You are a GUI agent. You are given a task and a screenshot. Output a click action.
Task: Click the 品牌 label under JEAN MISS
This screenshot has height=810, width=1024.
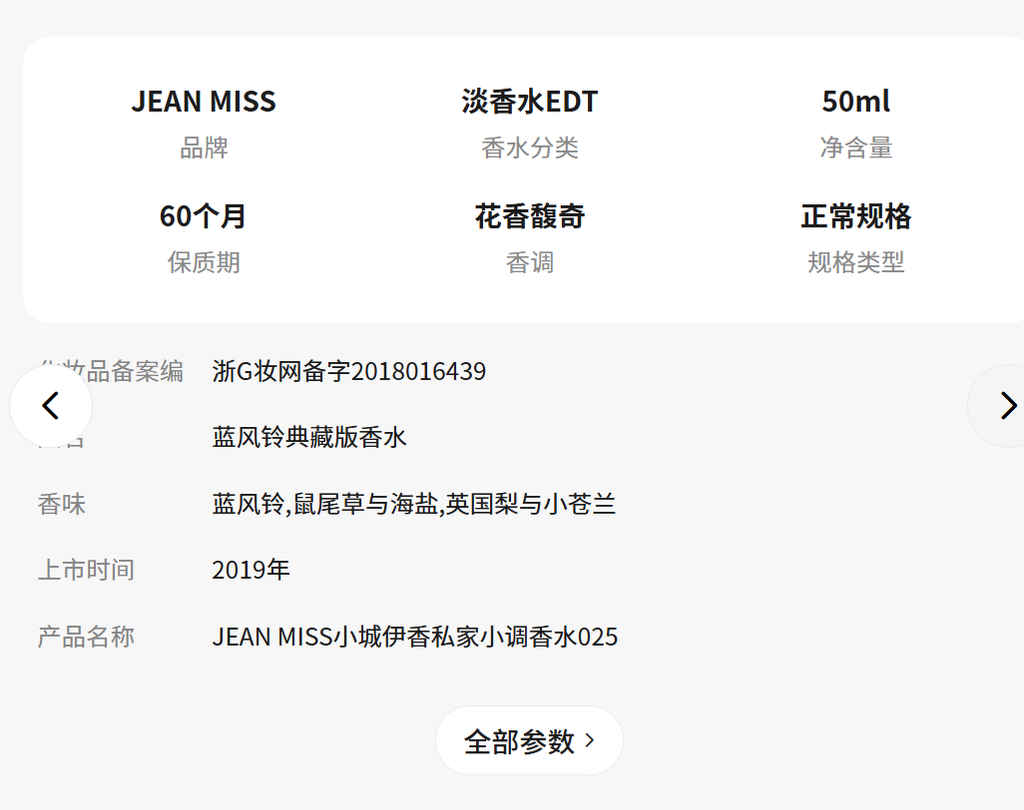coord(204,148)
